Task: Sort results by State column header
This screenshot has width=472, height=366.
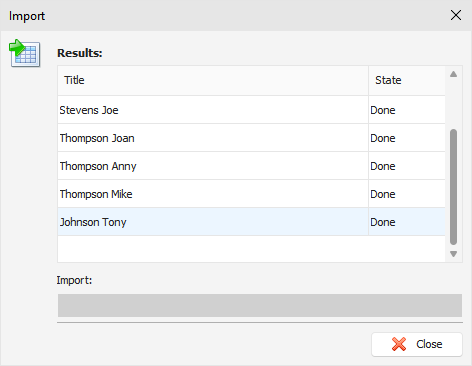Action: tap(407, 80)
